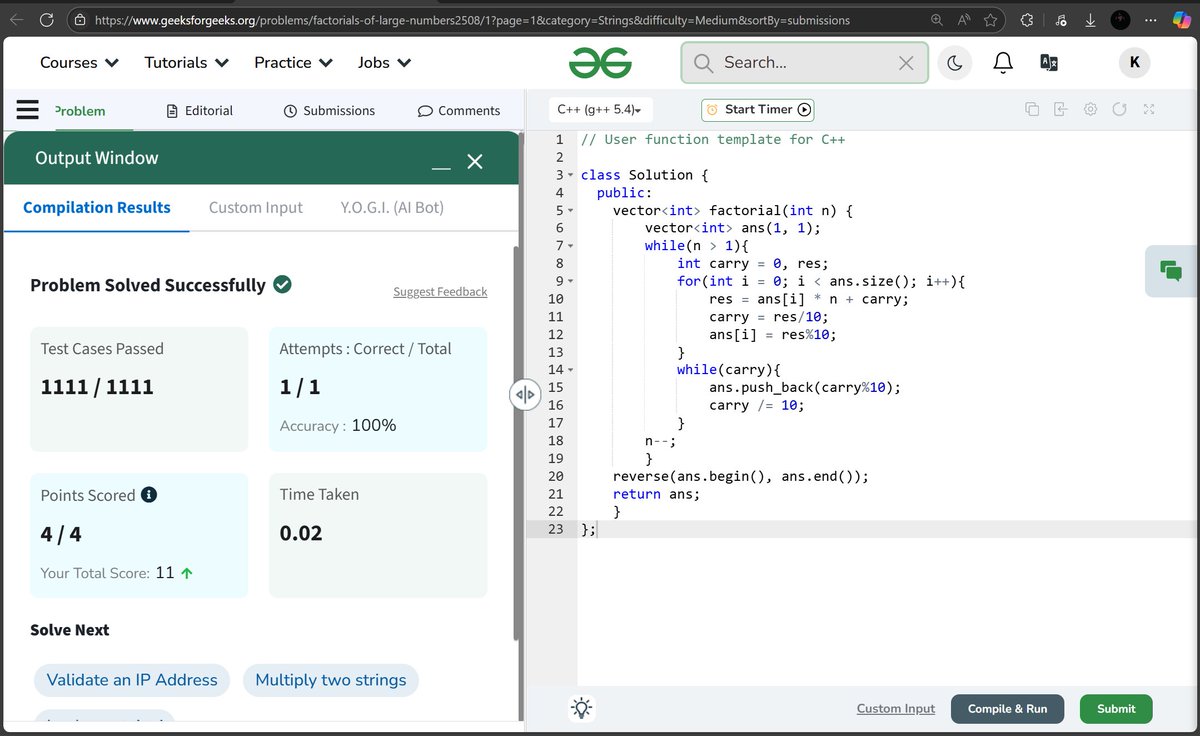
Task: Open browser zoom magnifier icon
Action: point(937,19)
